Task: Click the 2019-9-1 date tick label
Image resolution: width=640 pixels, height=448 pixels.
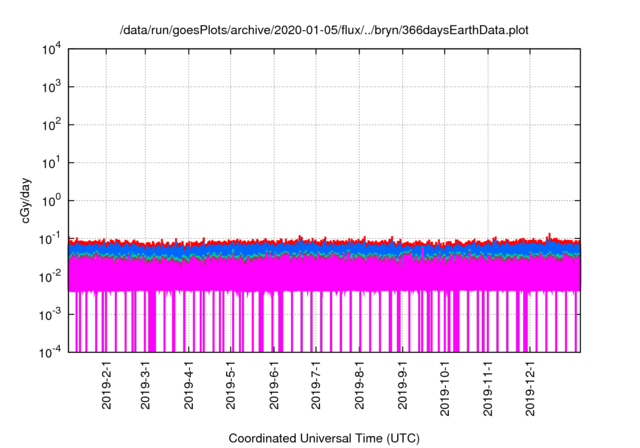Action: pos(404,385)
